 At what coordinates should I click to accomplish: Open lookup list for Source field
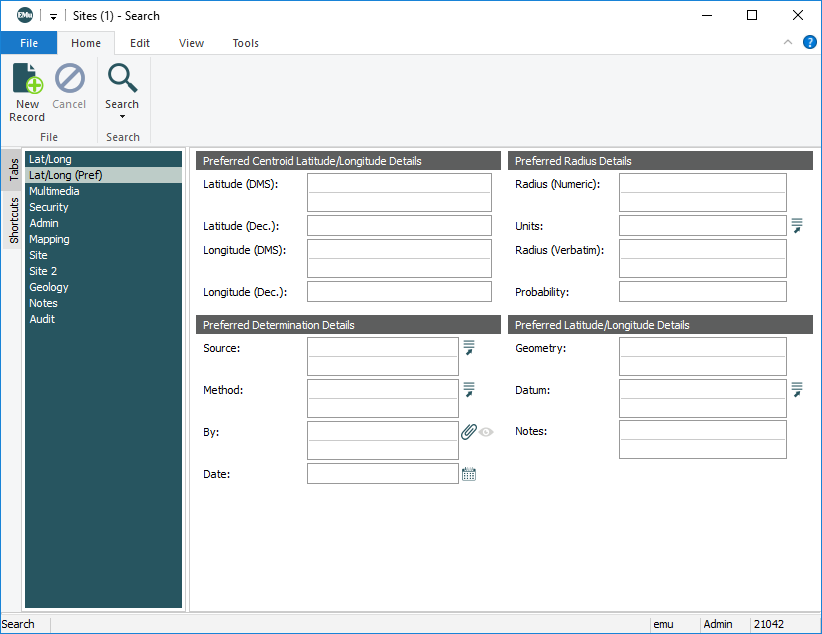pyautogui.click(x=468, y=348)
